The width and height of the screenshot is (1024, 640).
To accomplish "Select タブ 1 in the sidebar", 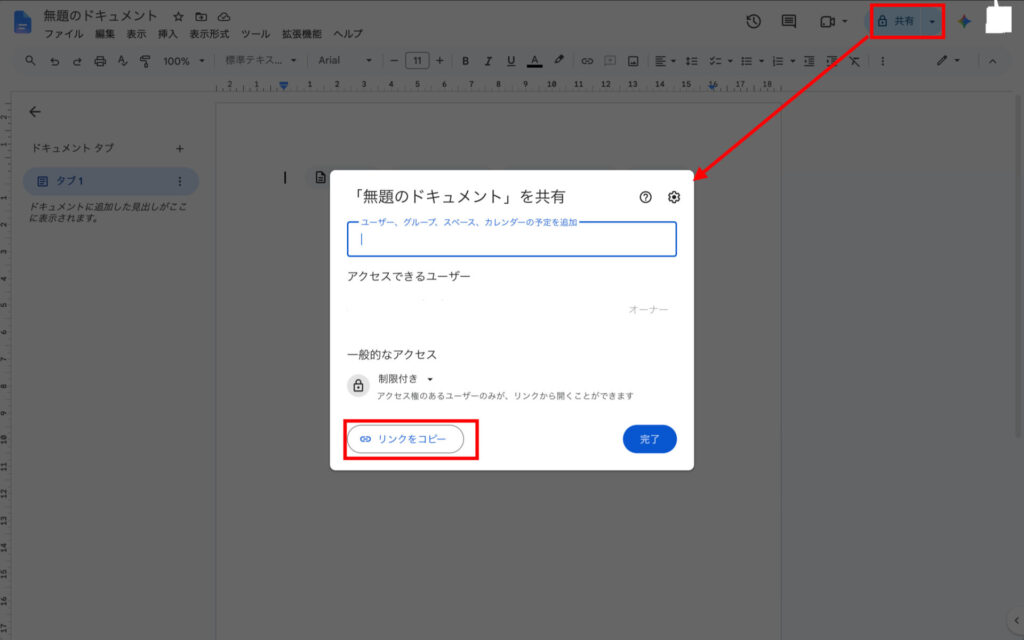I will coord(110,181).
